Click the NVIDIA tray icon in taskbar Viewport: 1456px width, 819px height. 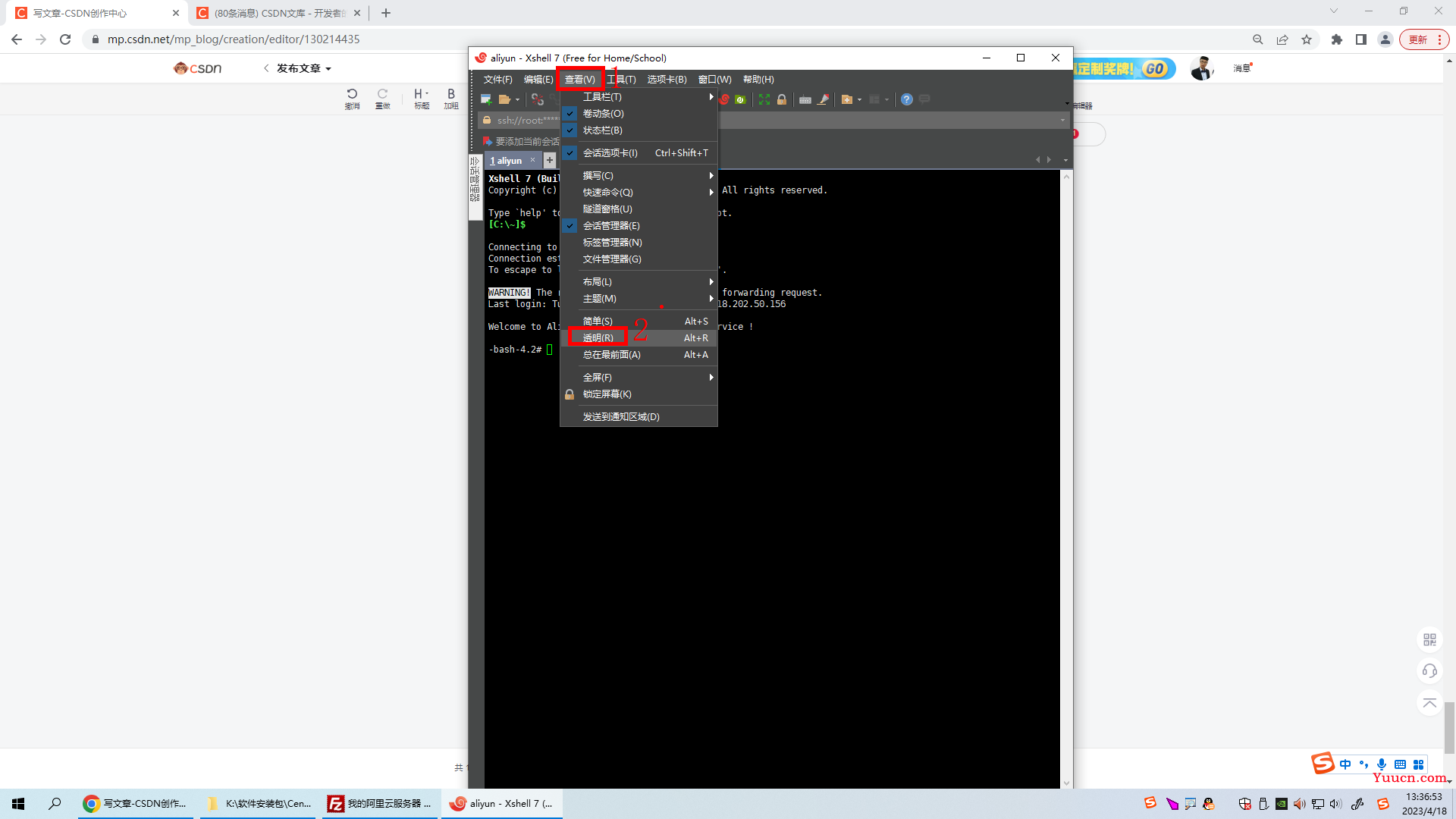click(x=1282, y=804)
